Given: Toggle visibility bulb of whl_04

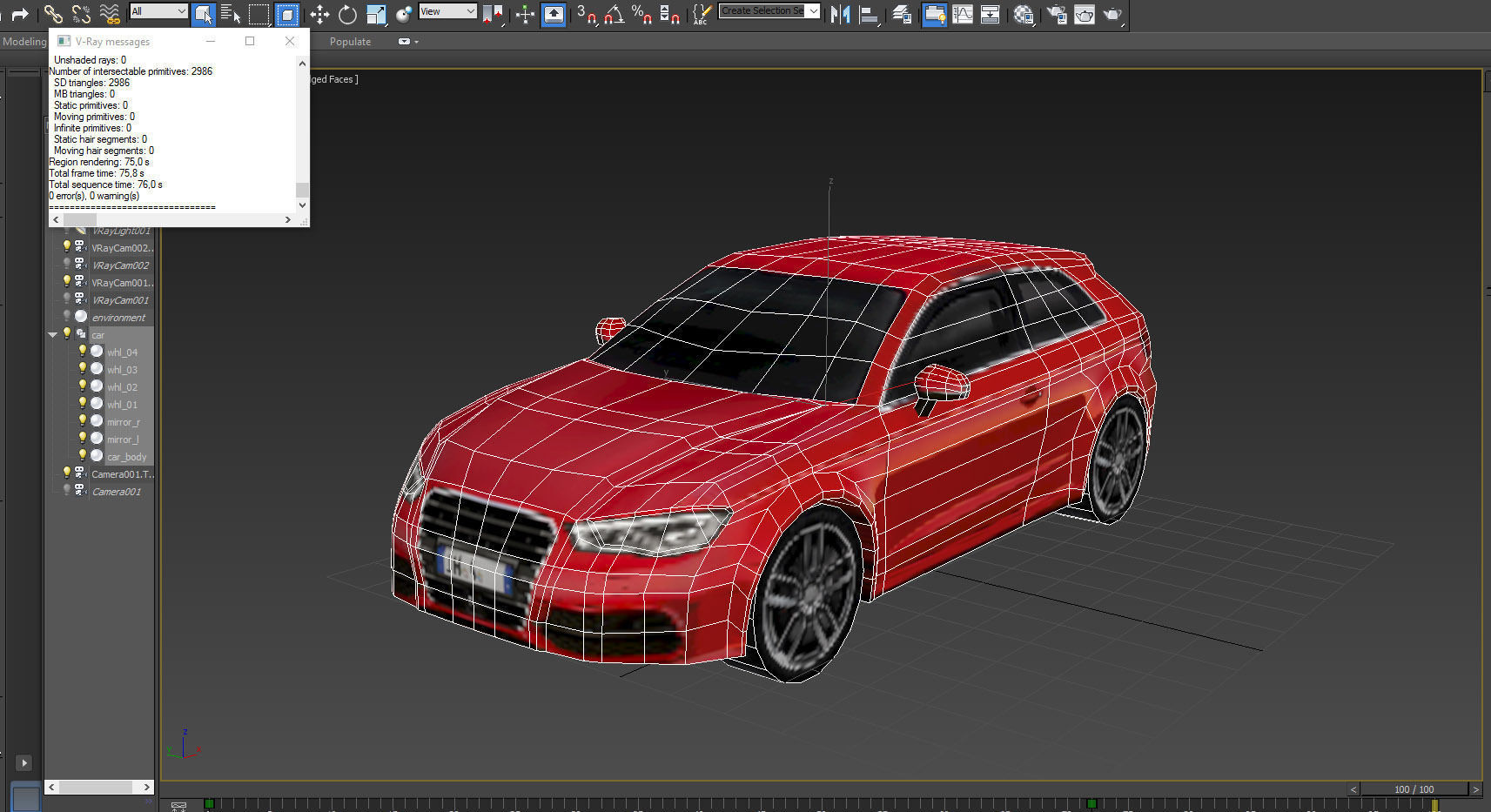Looking at the screenshot, I should click(83, 351).
